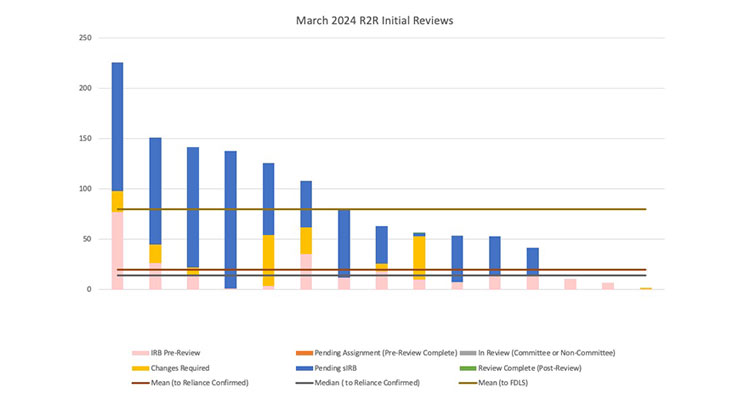
Task: Select the yellow segment of the tallest bar
Action: point(117,201)
